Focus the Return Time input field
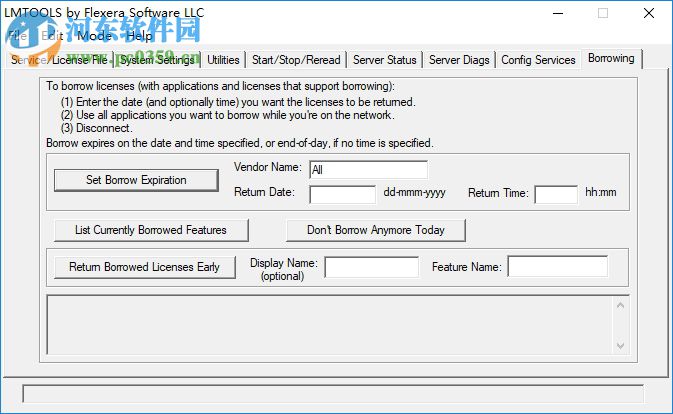This screenshot has height=414, width=673. pyautogui.click(x=556, y=194)
